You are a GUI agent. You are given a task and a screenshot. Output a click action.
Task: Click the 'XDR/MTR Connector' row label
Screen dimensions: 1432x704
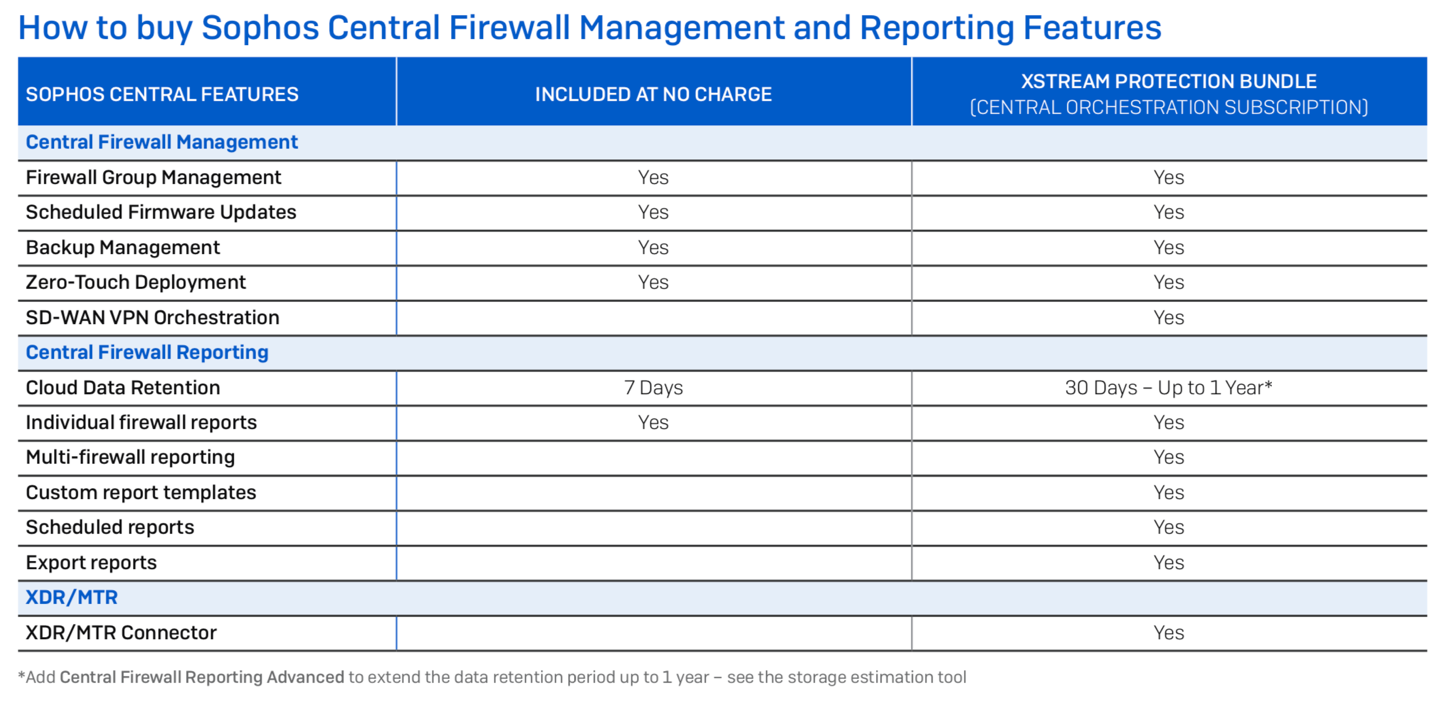tap(121, 632)
